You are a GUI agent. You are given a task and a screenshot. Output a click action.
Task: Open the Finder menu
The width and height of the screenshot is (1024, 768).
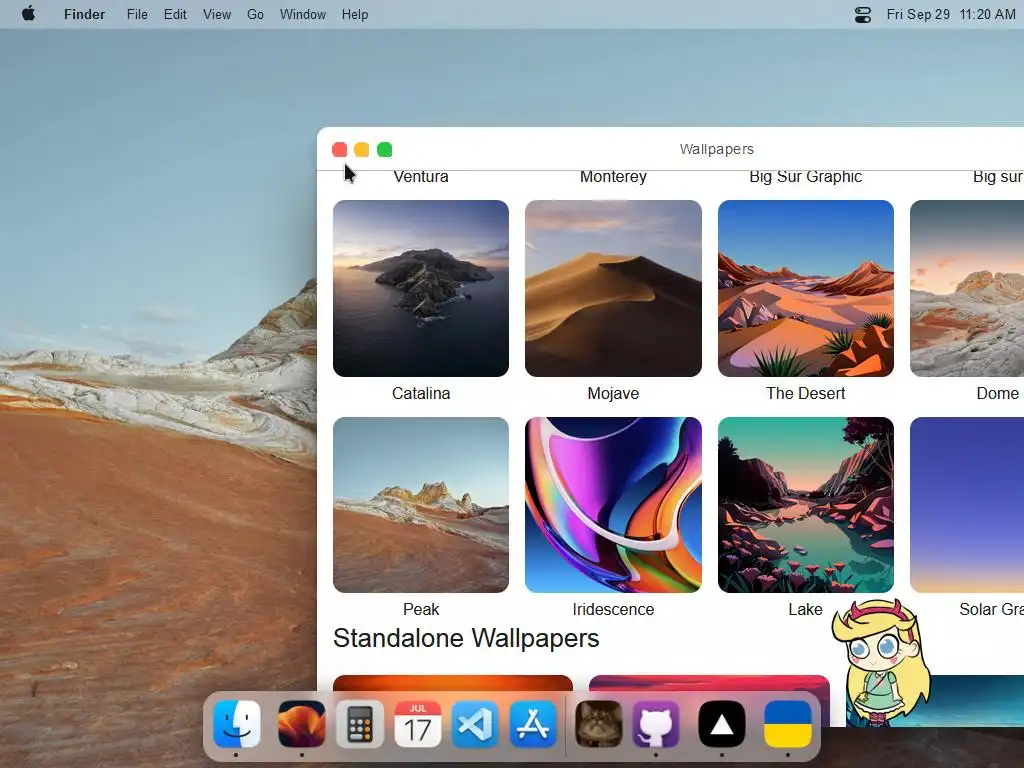[84, 14]
